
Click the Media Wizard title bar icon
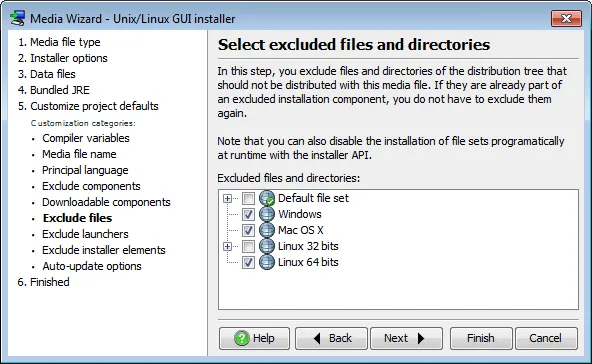[x=17, y=18]
